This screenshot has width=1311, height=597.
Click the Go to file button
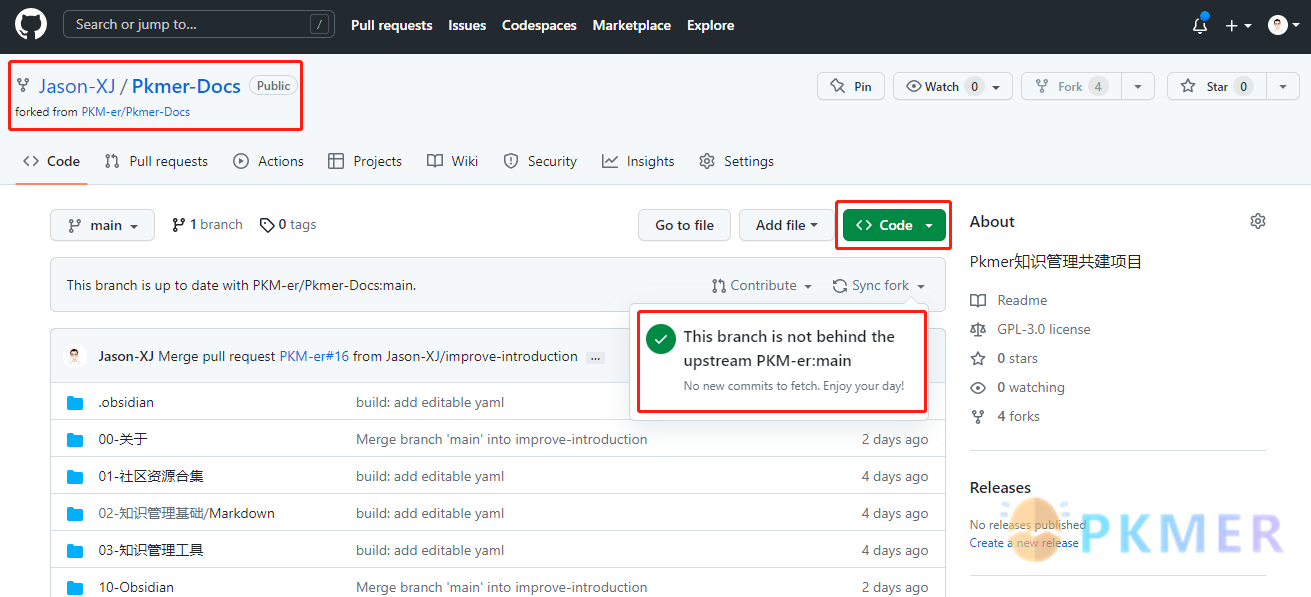tap(685, 225)
